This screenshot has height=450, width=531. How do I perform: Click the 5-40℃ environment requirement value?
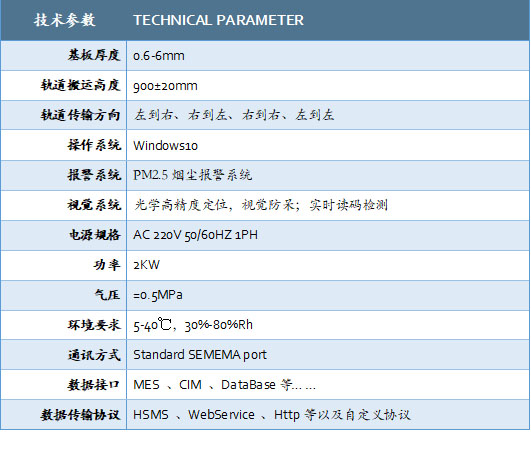pos(153,325)
